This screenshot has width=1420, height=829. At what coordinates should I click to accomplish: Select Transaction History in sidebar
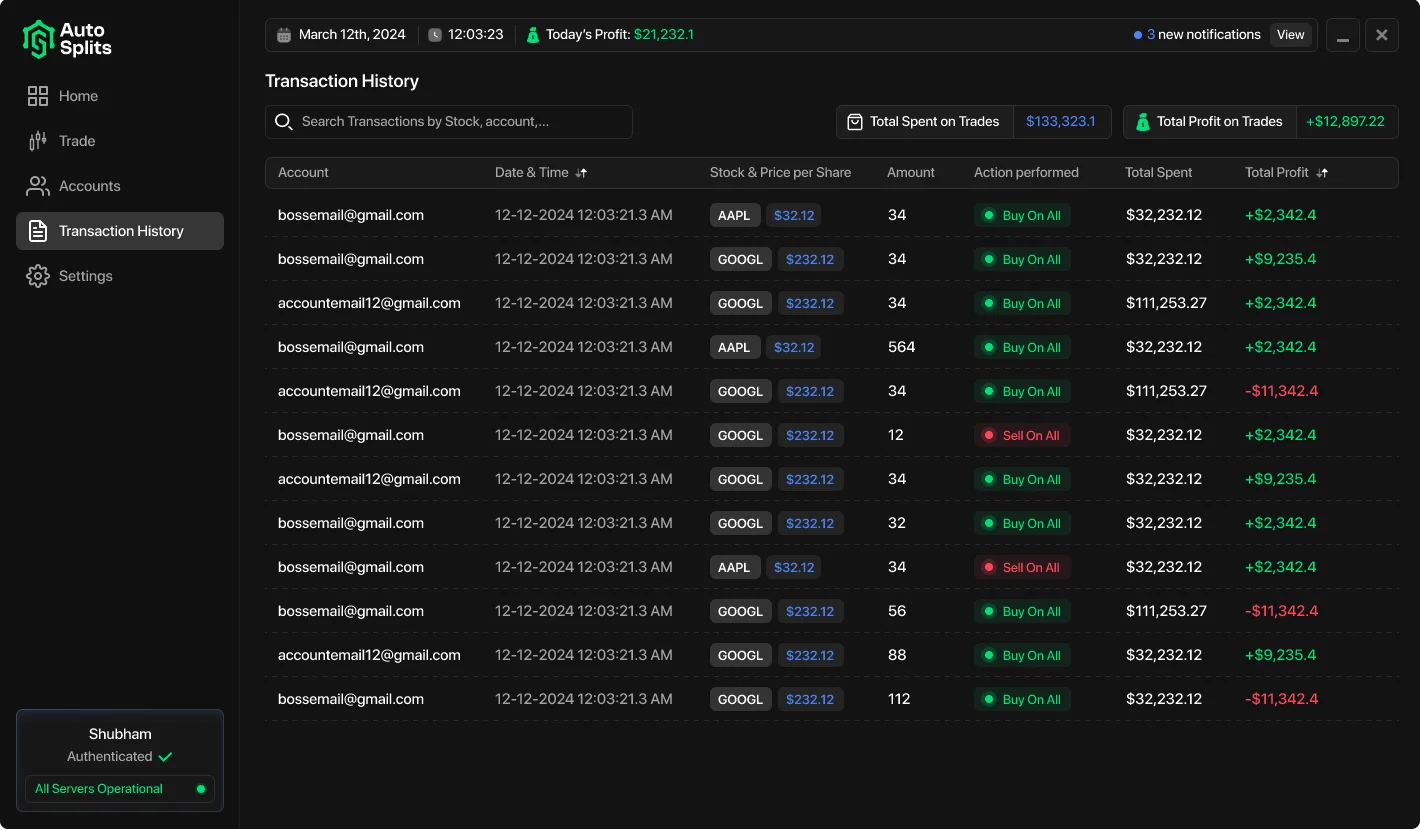point(120,231)
